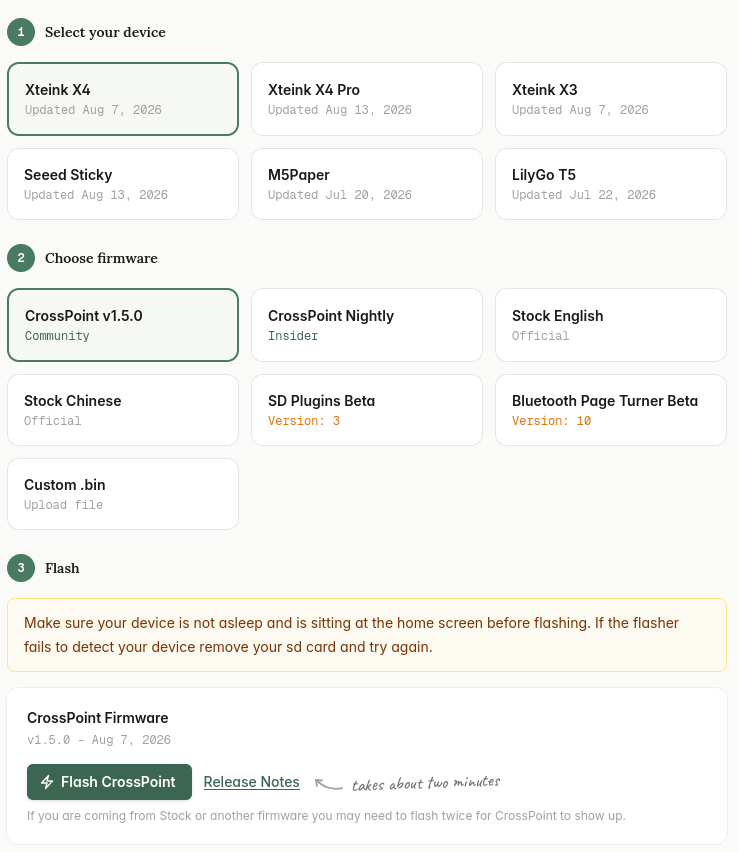
Task: Open the Release Notes link
Action: 252,782
